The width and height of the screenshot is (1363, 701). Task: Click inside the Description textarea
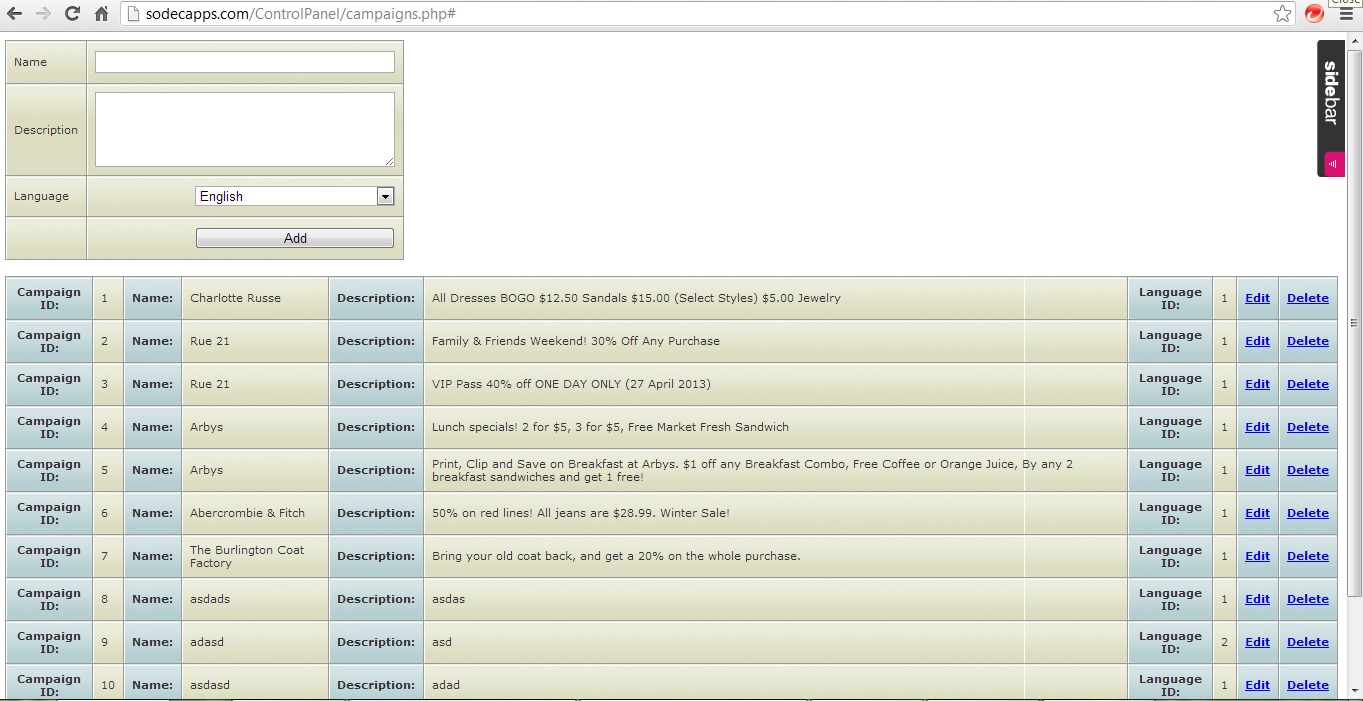[x=245, y=129]
